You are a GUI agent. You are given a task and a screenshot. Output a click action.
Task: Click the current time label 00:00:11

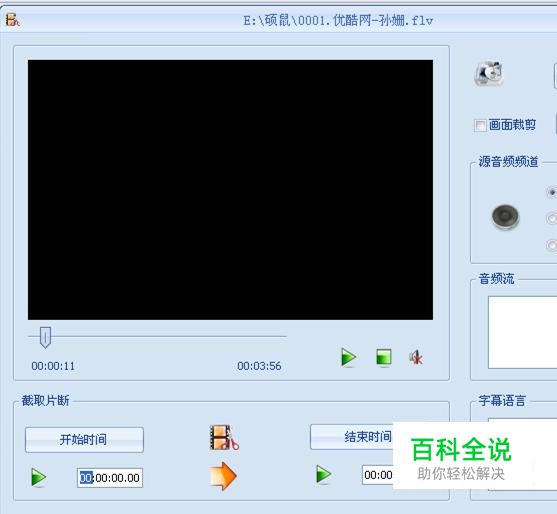pos(53,366)
